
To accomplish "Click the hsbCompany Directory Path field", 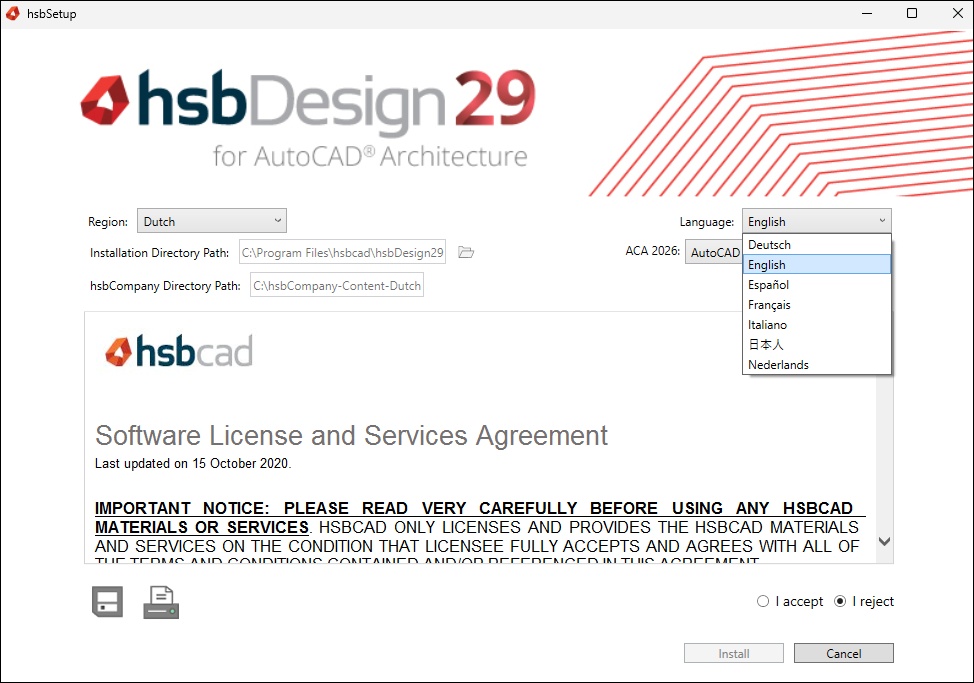I will (337, 285).
